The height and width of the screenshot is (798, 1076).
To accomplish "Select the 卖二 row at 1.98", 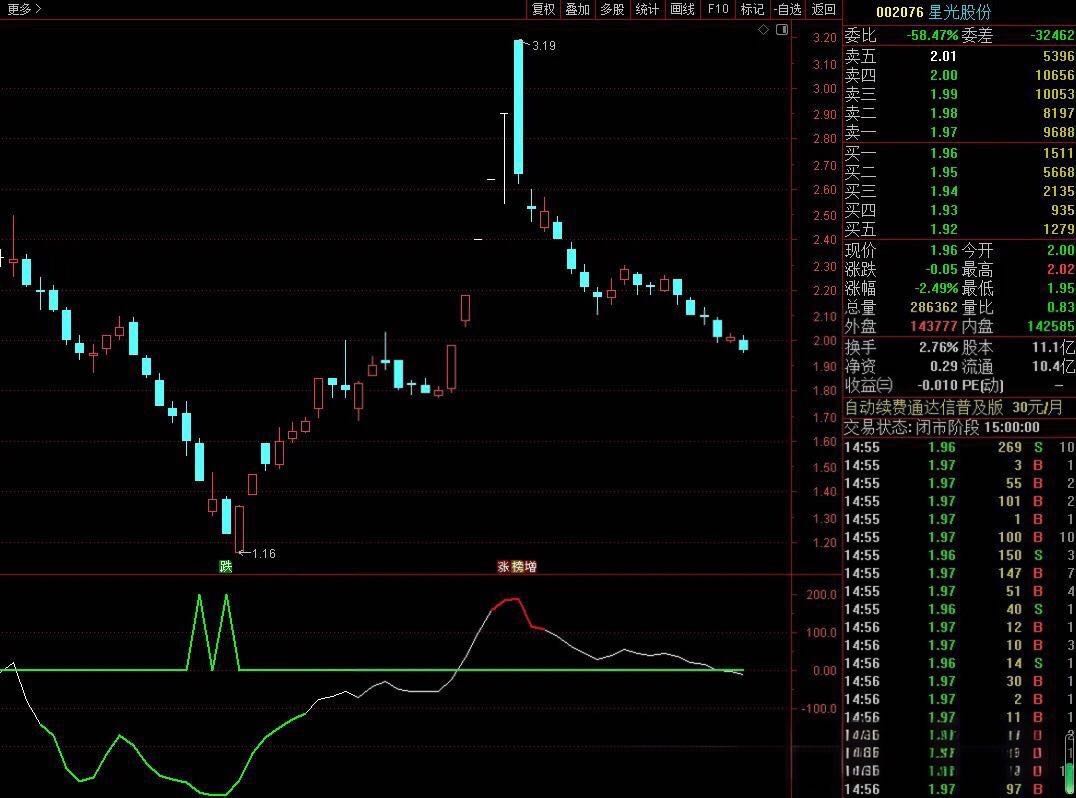I will (x=959, y=113).
